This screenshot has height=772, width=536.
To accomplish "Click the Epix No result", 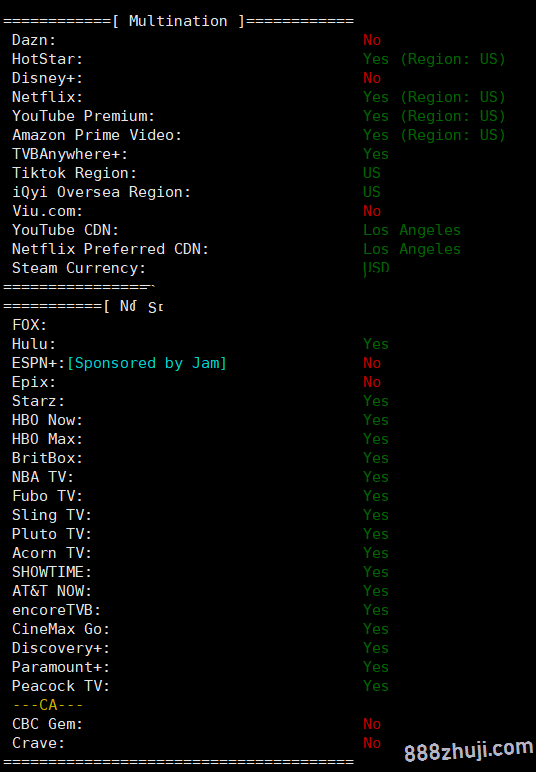I will click(372, 382).
